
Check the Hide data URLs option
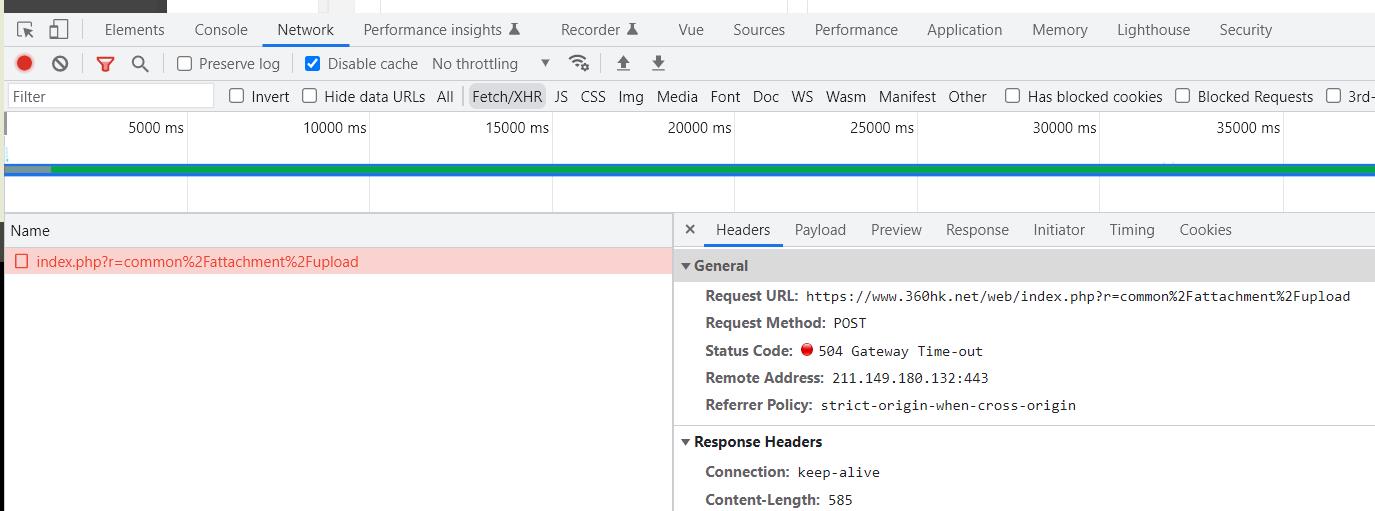(x=310, y=96)
